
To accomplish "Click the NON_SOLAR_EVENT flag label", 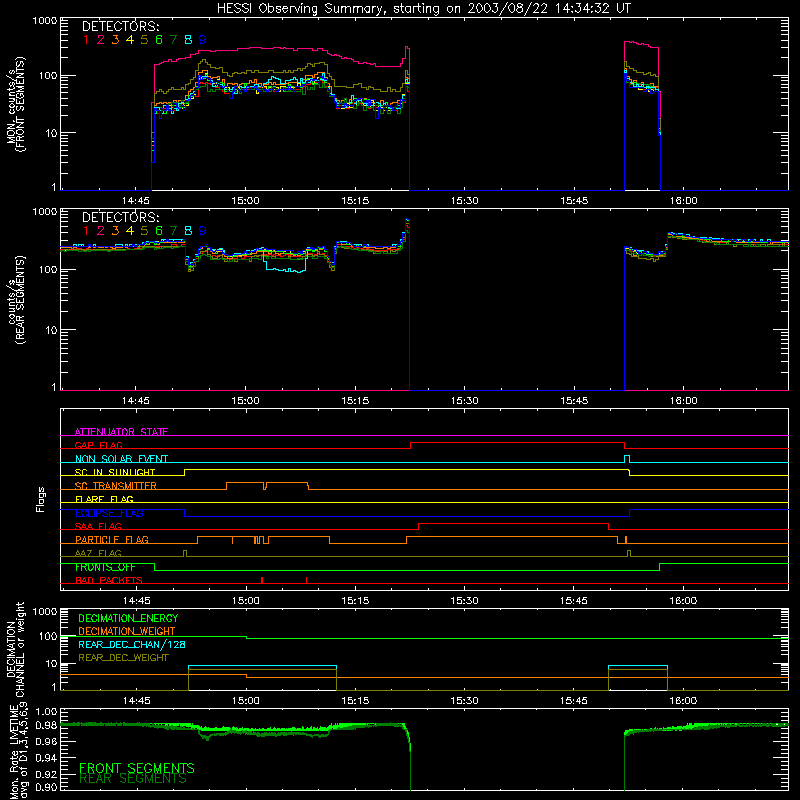I will pos(121,459).
